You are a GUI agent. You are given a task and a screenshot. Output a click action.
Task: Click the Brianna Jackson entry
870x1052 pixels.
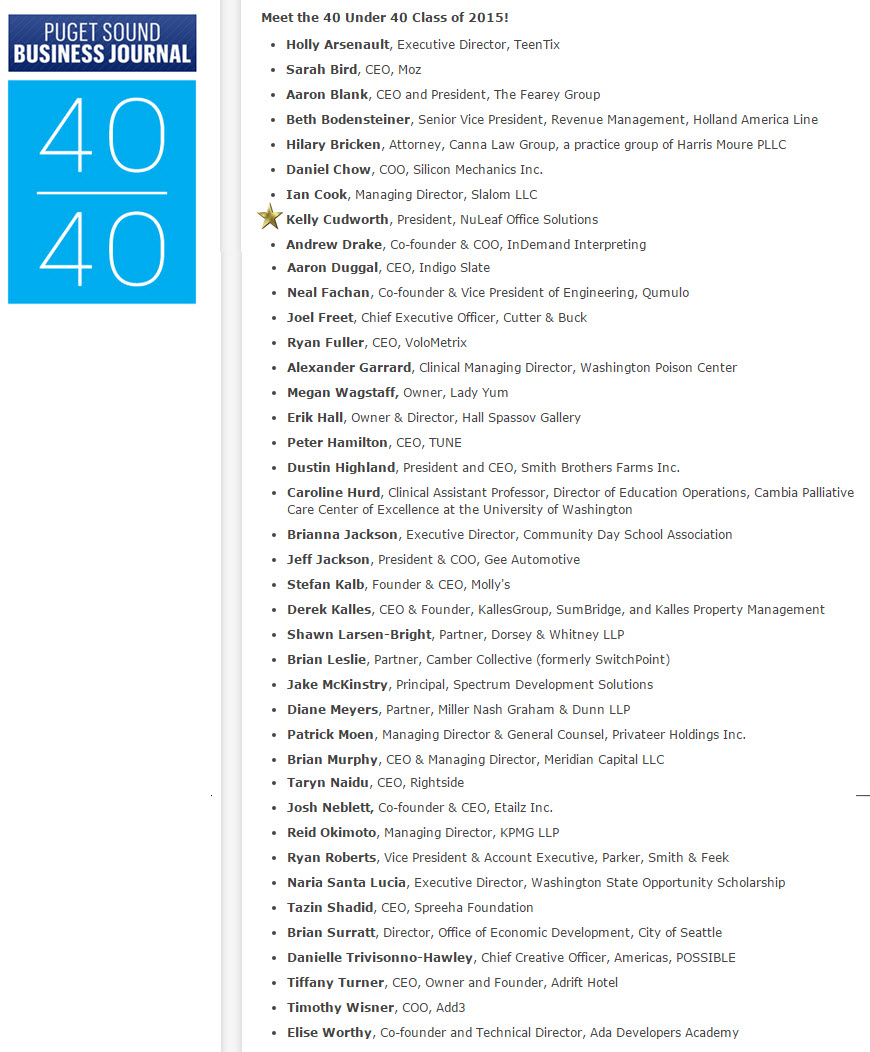point(510,535)
